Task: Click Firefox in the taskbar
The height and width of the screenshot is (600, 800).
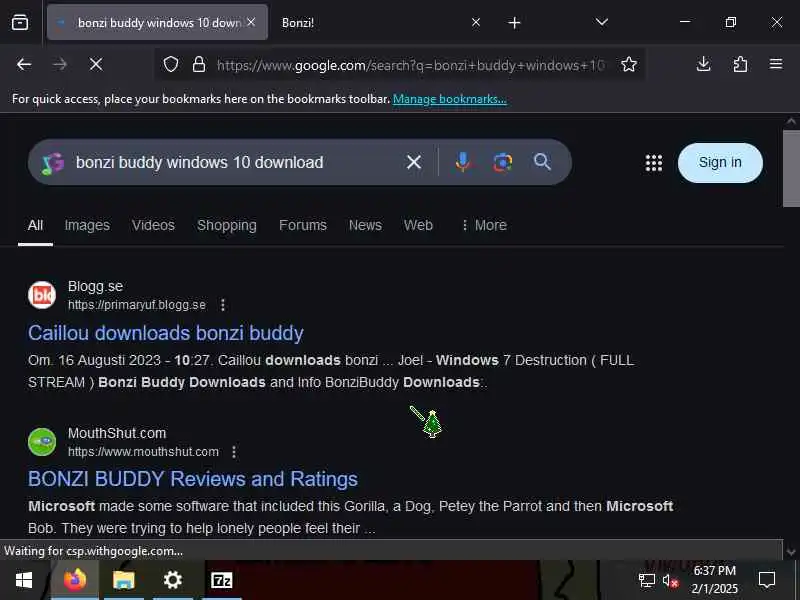Action: 75,580
